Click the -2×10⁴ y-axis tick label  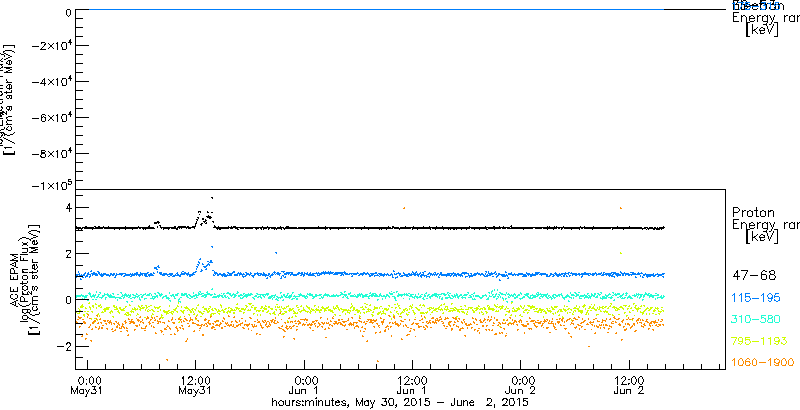[50, 46]
